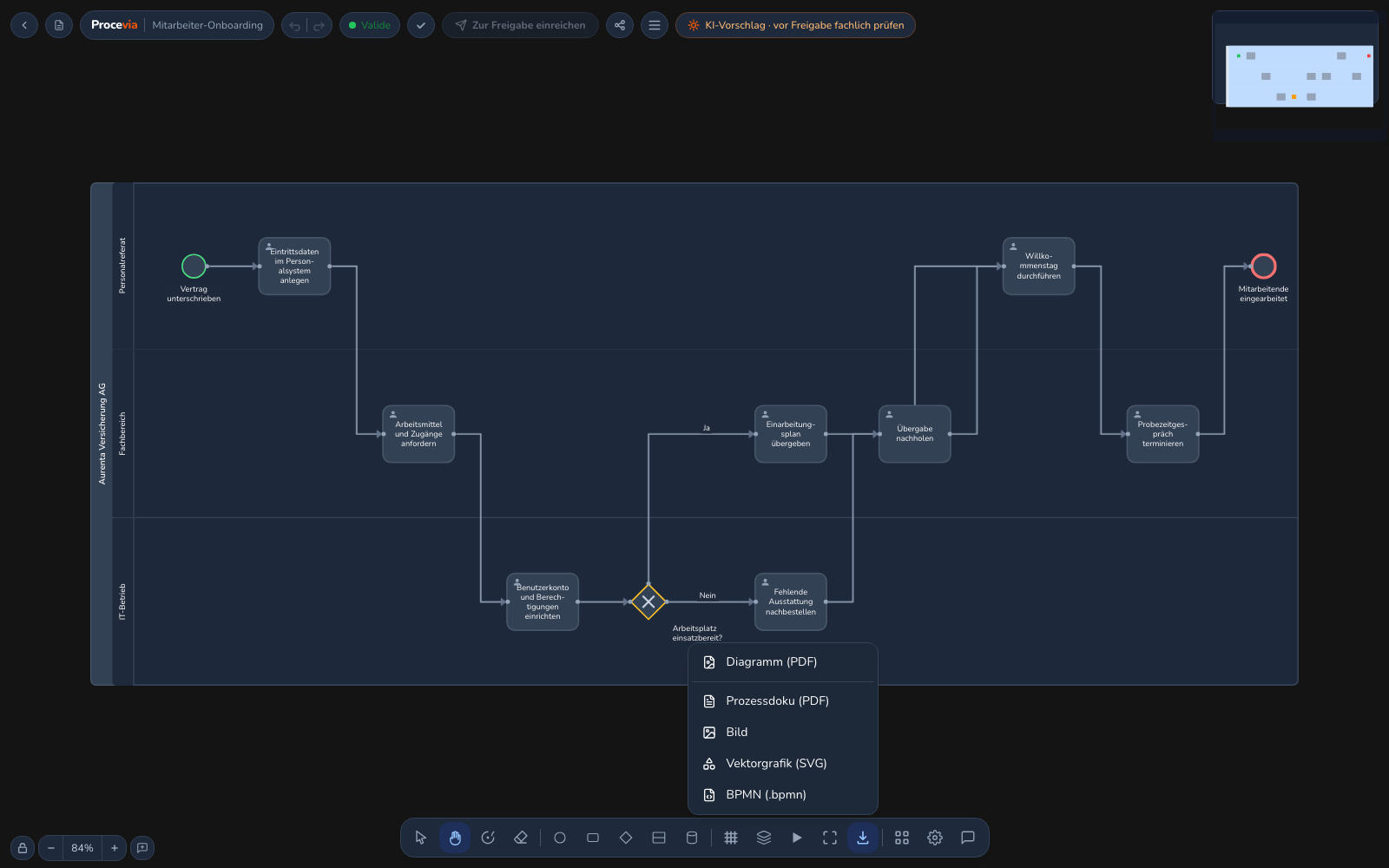Export Diagramm (PDF)
Image resolution: width=1389 pixels, height=868 pixels.
[x=783, y=661]
